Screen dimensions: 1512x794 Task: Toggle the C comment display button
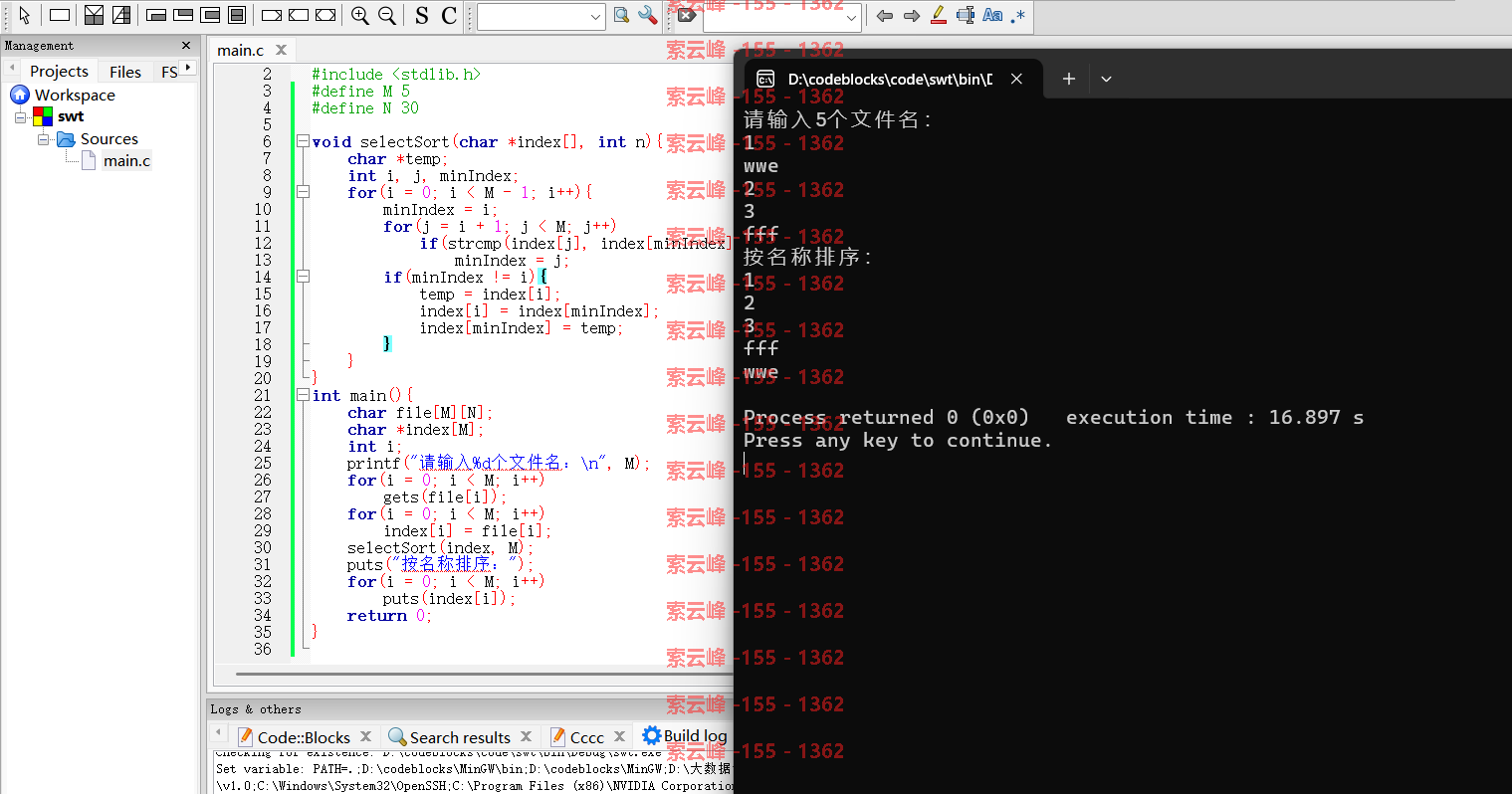[x=449, y=15]
